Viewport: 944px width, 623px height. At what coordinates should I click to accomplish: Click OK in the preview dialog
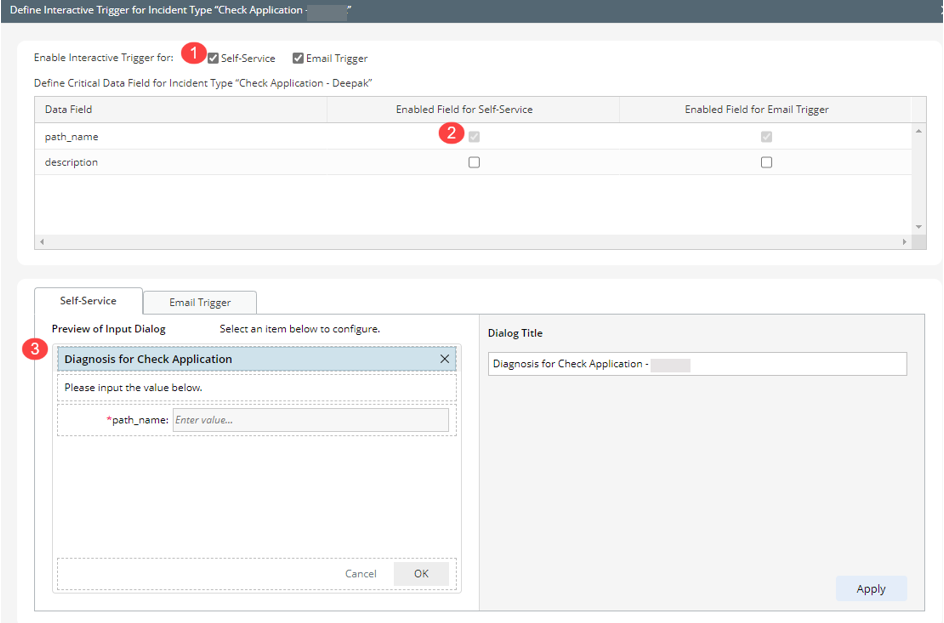[x=421, y=574]
